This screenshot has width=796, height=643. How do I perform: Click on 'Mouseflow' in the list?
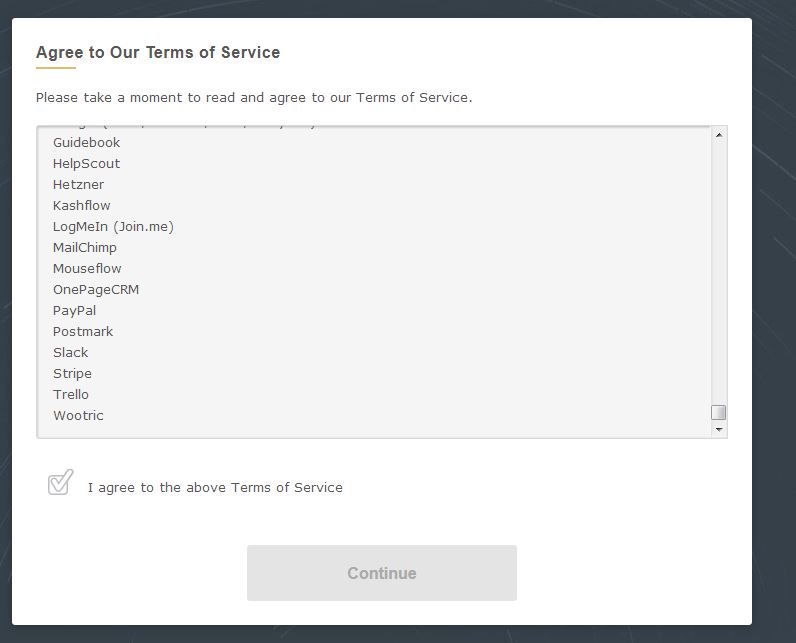87,268
